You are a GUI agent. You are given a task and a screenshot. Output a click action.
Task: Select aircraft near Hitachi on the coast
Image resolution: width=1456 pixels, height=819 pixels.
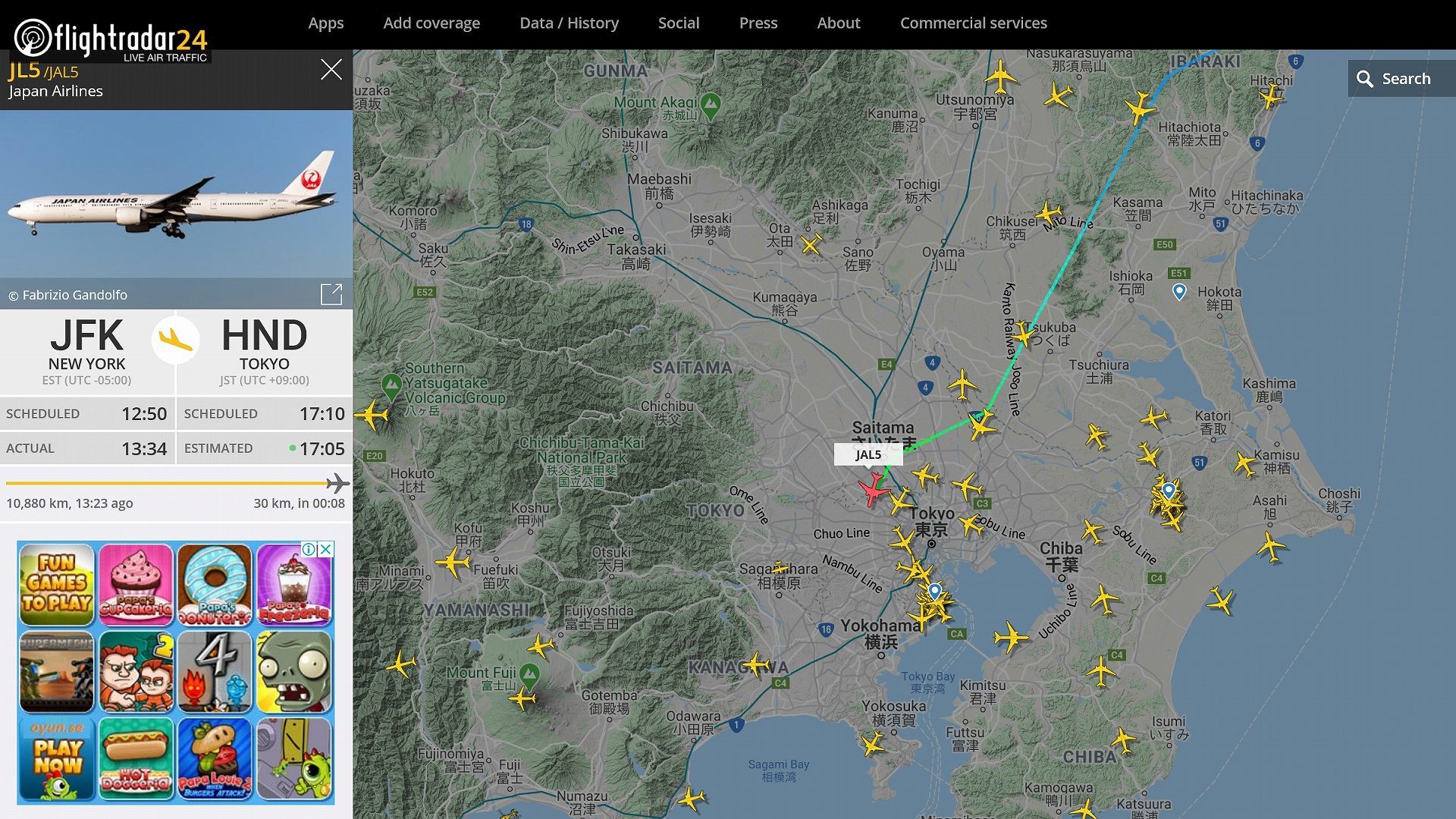(x=1271, y=96)
